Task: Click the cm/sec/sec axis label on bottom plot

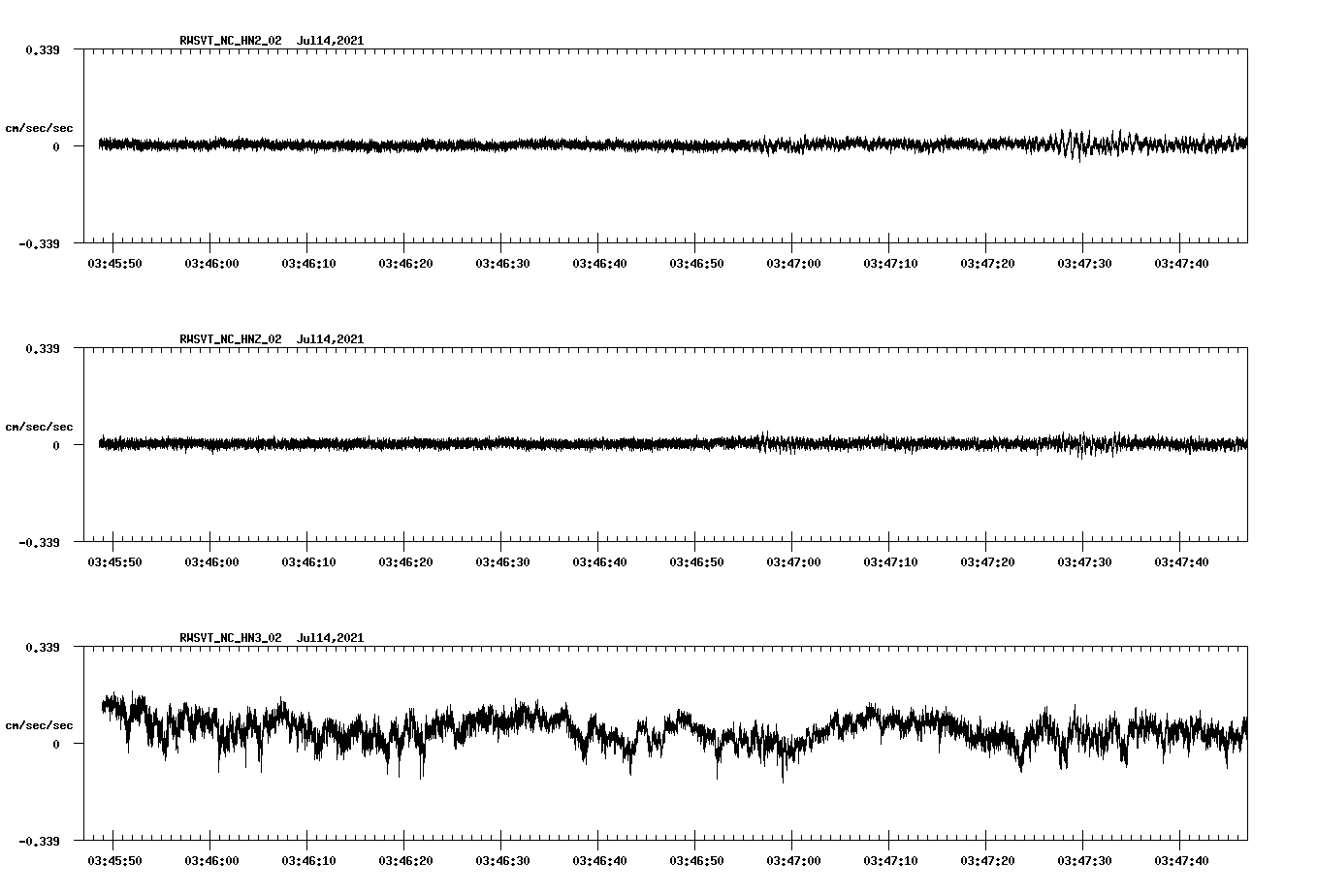Action: (39, 723)
